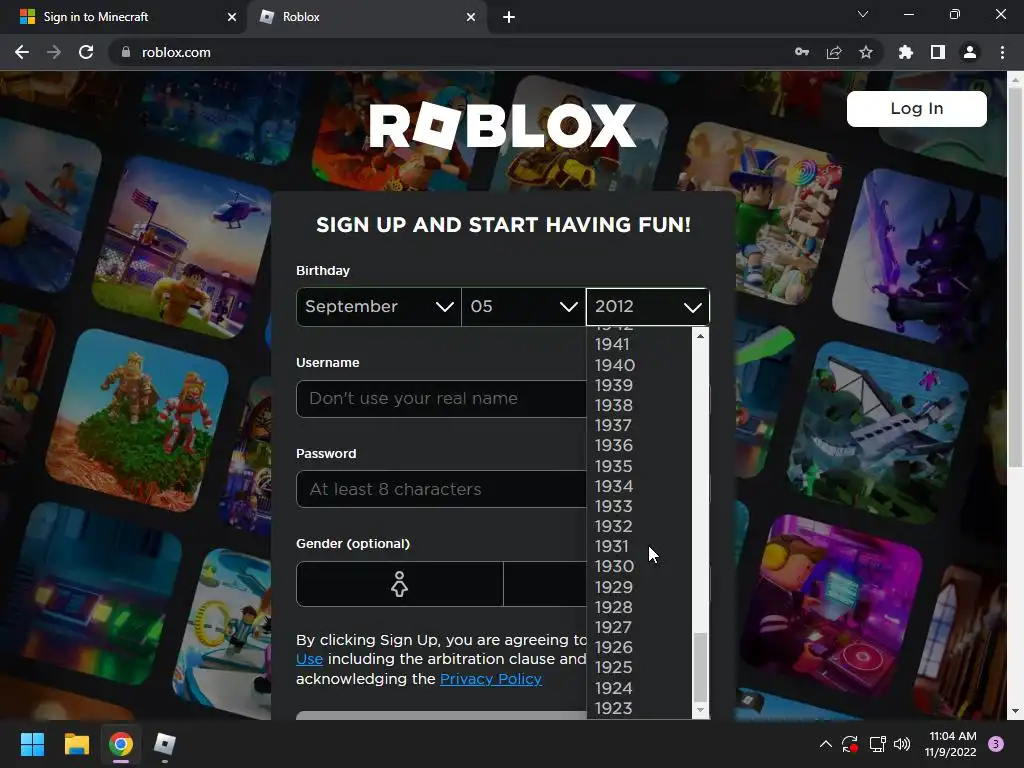Share this page via the share icon
Viewport: 1024px width, 768px height.
(x=834, y=52)
